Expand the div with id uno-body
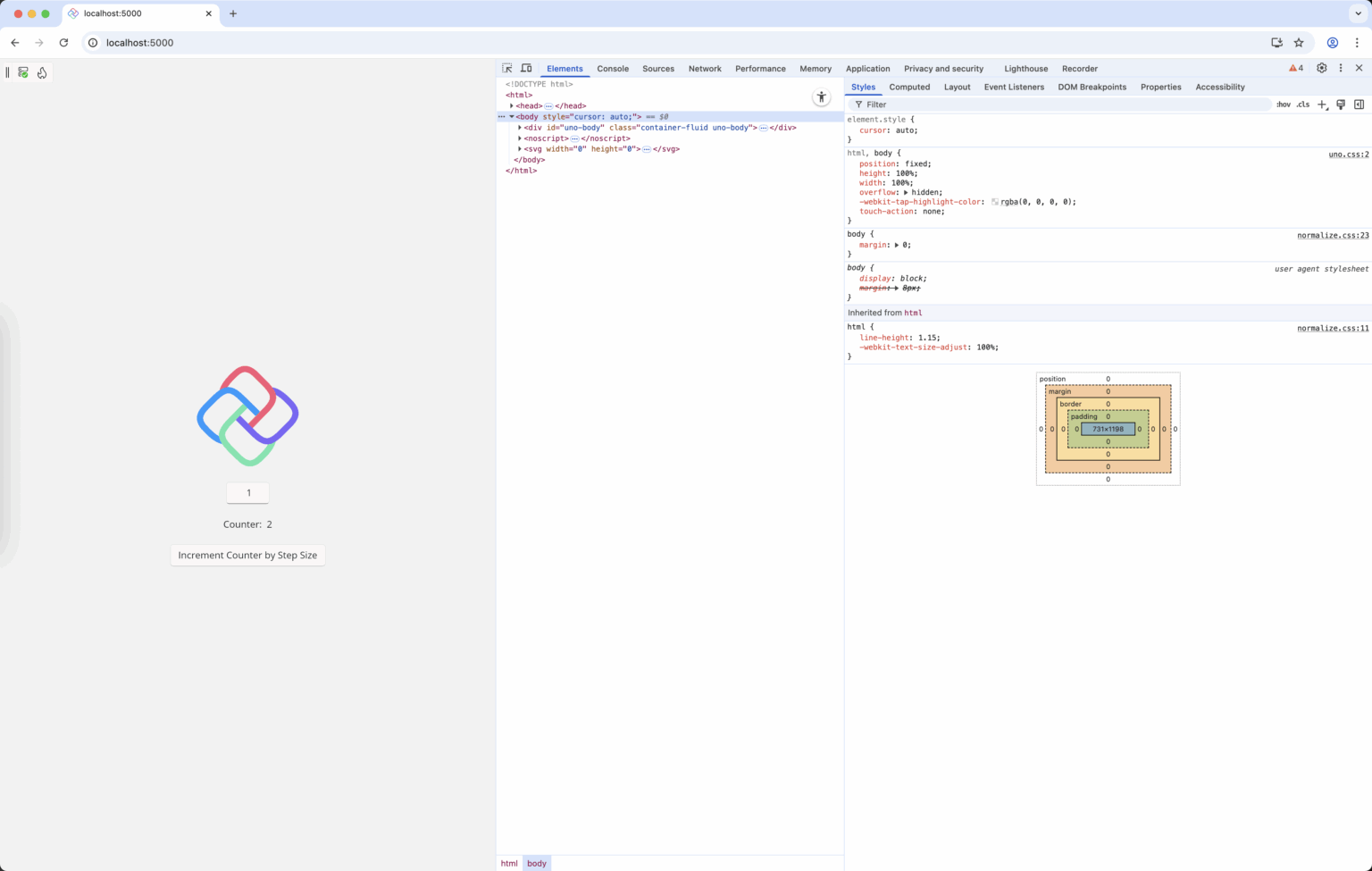This screenshot has width=1372, height=871. pyautogui.click(x=520, y=127)
